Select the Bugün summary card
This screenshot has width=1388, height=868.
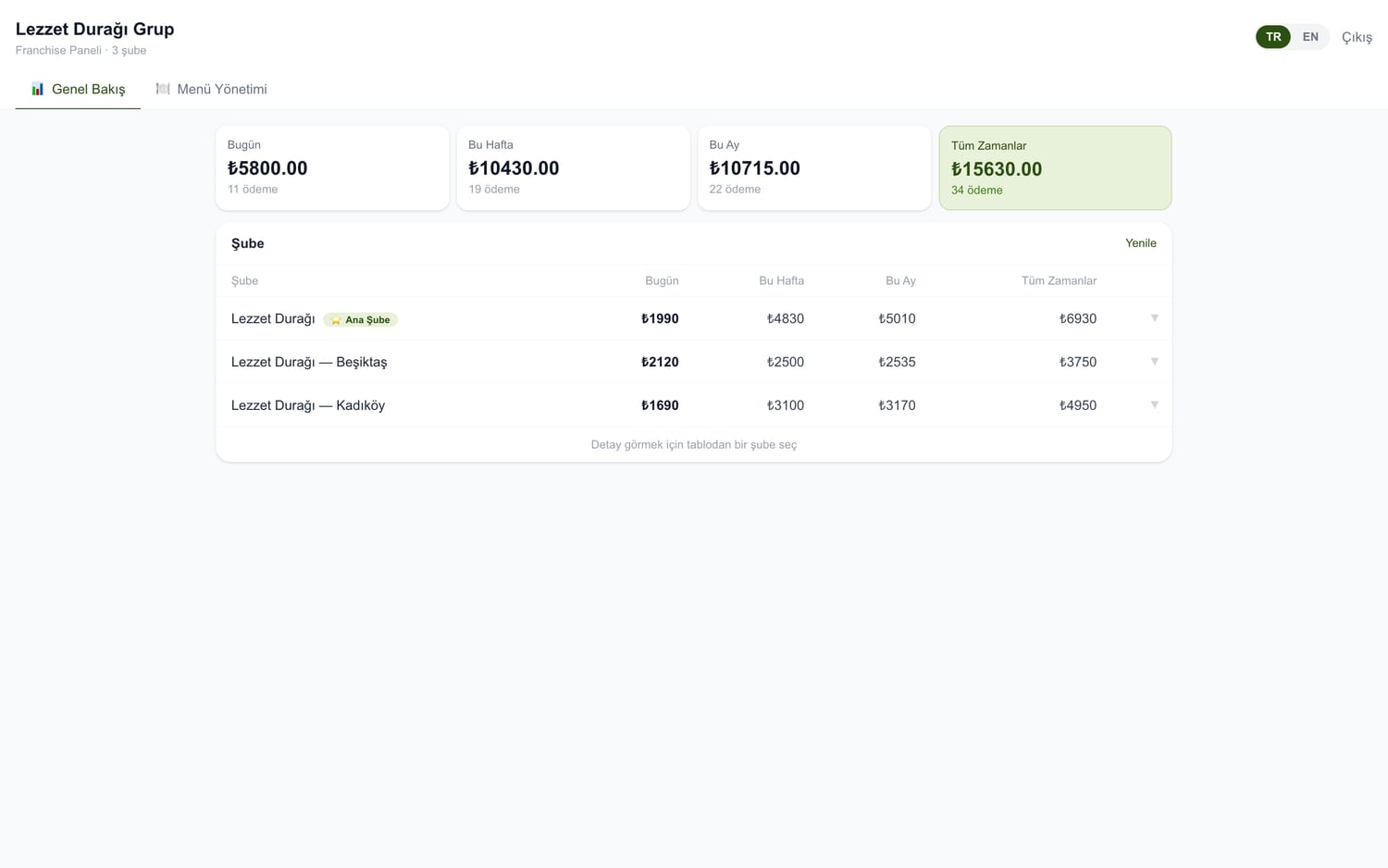tap(332, 168)
